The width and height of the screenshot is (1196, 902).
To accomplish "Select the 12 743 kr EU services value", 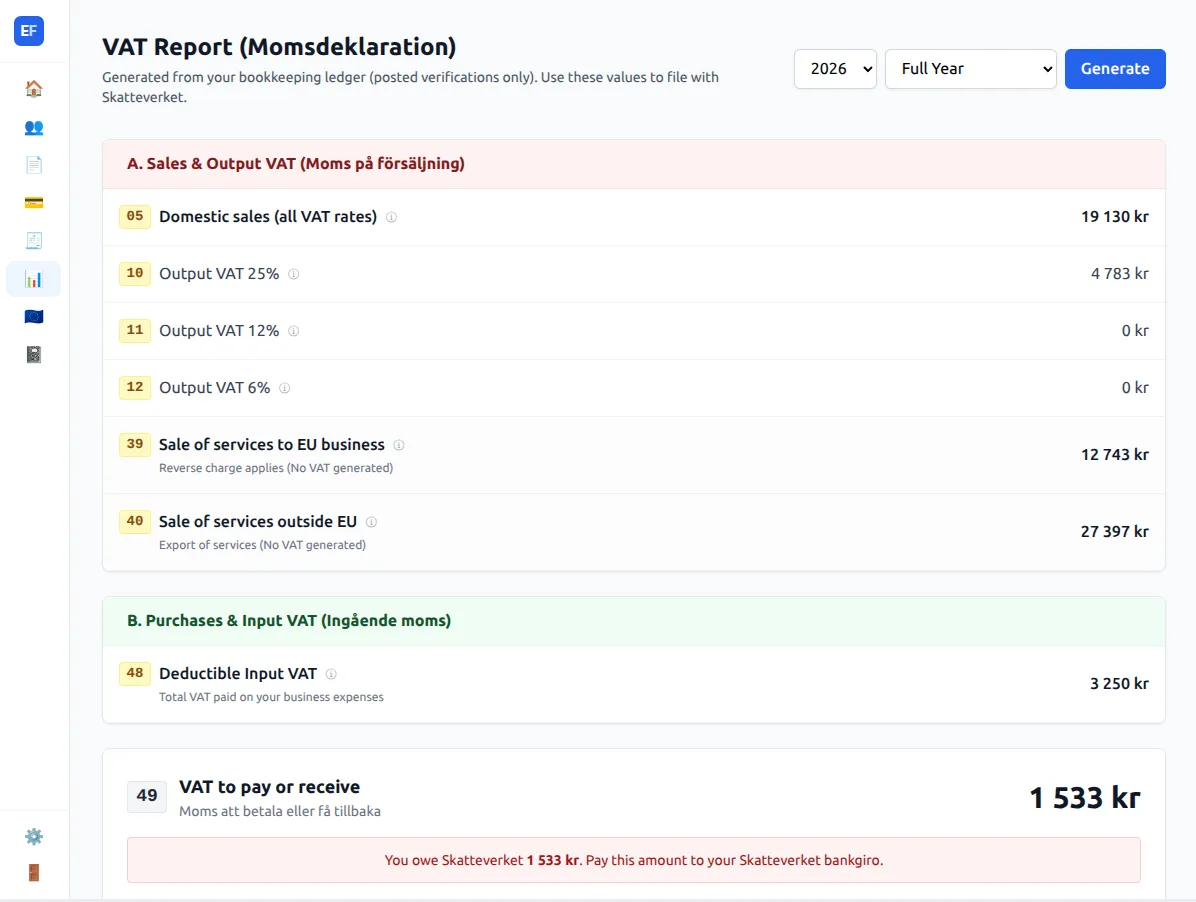I will coord(1114,454).
